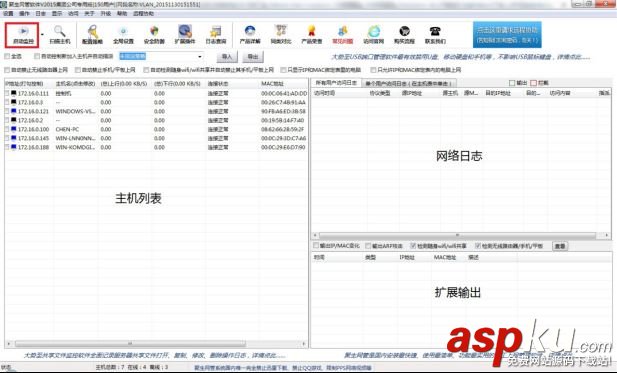Open the dropdown arrow beside Start Monitoring
Screen dimensions: 617x373
pos(42,34)
